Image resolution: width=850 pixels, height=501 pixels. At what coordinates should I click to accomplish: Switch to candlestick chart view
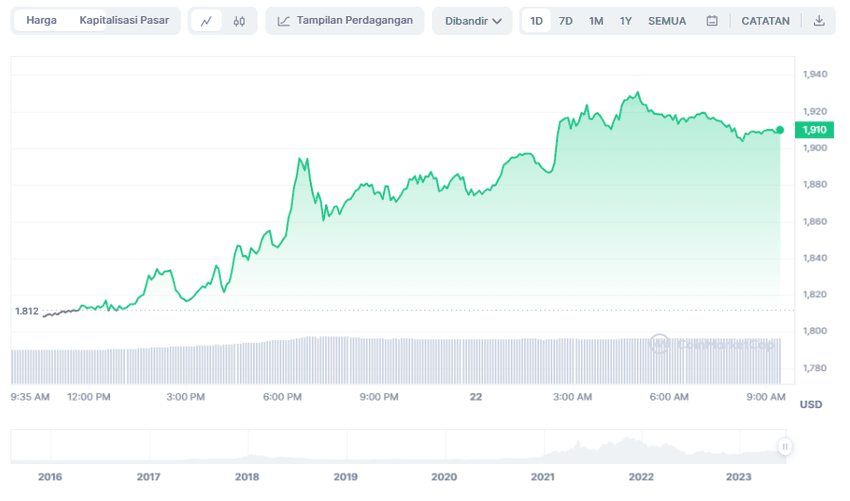[239, 21]
